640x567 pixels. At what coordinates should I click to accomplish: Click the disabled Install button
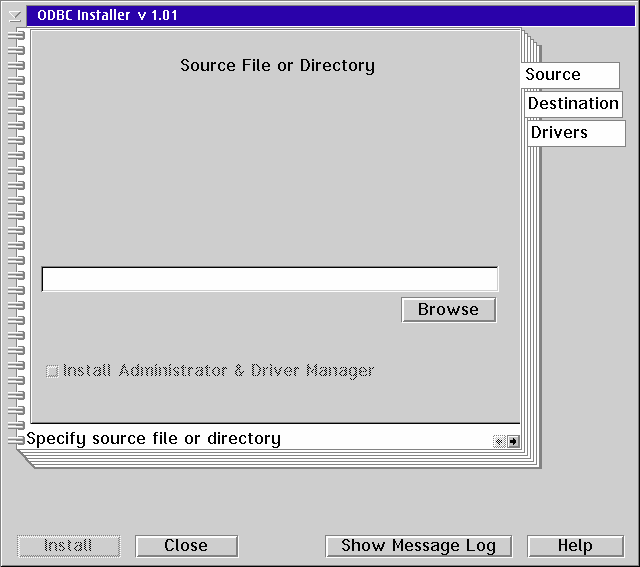coord(69,546)
